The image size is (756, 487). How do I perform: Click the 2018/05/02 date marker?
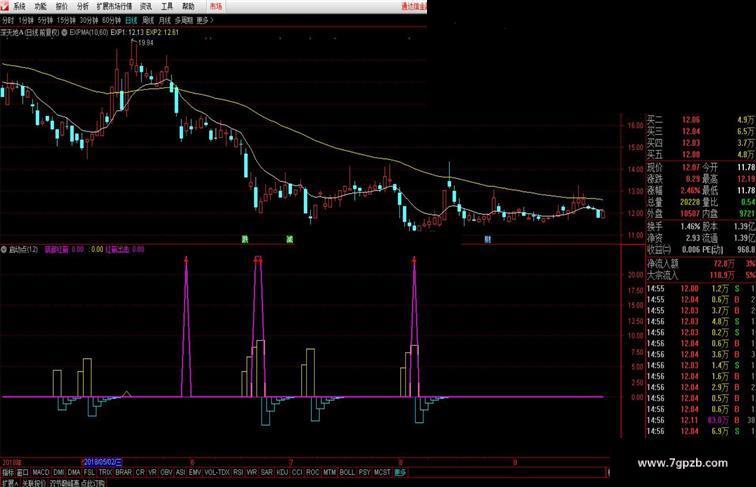(102, 462)
